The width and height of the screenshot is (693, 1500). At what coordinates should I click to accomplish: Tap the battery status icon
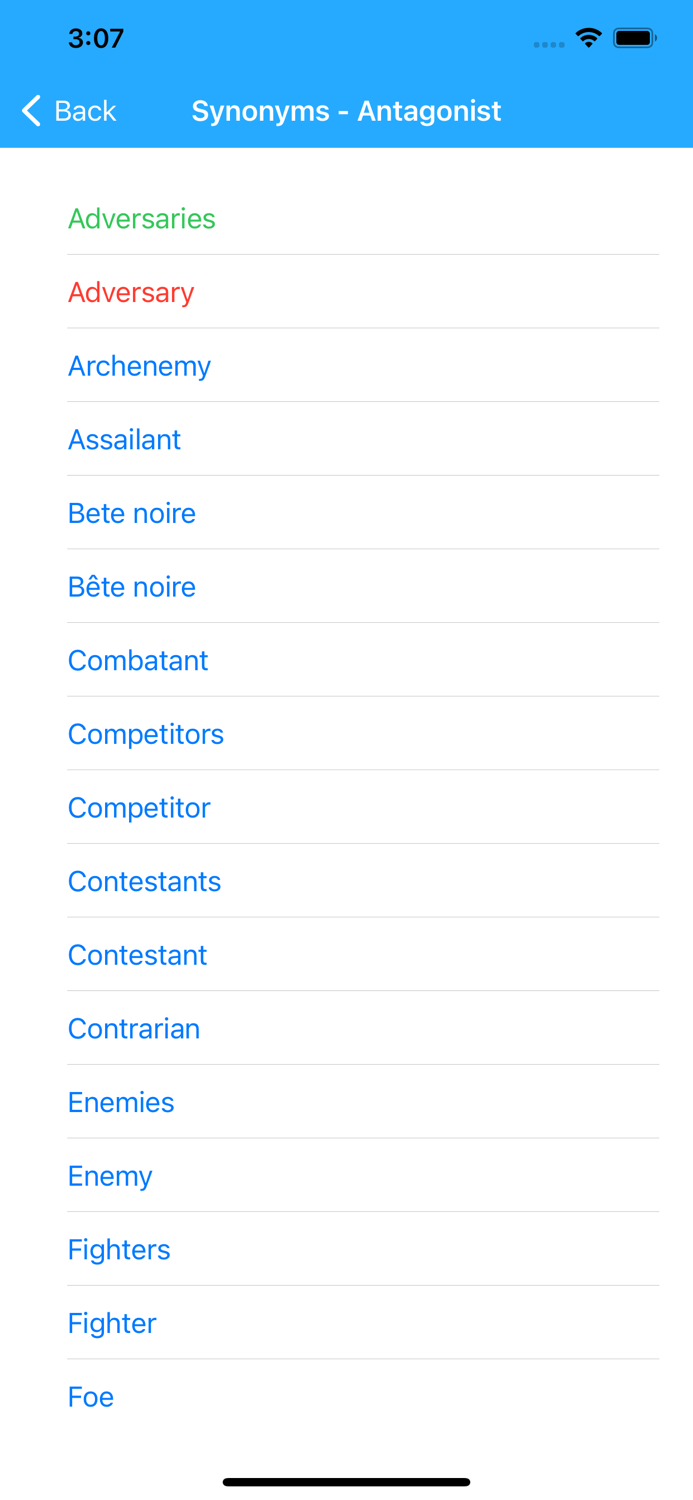coord(635,39)
